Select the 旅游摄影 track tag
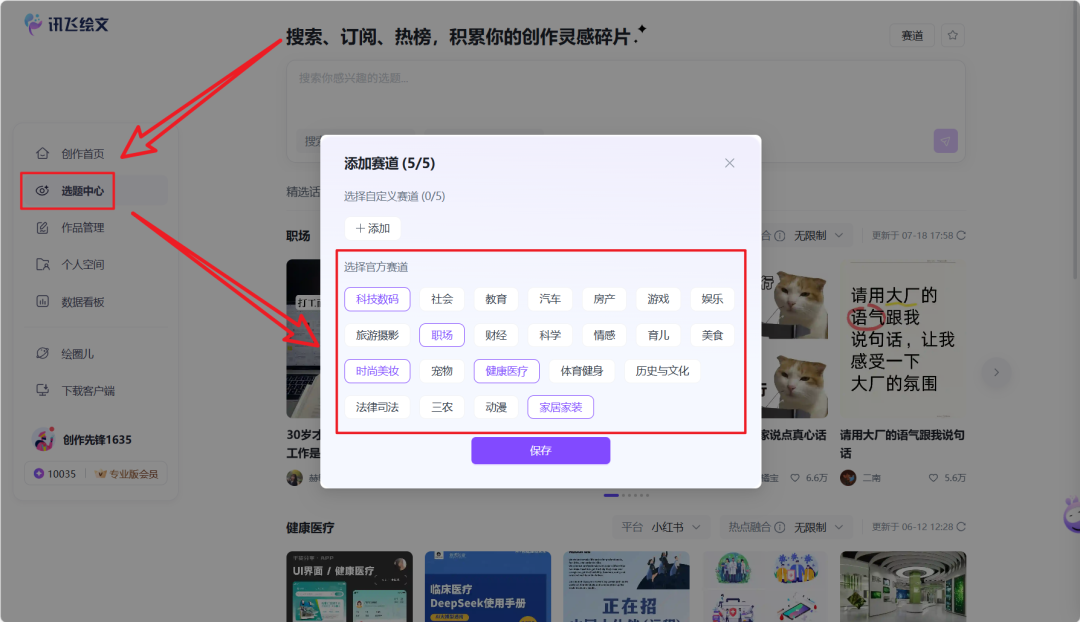This screenshot has width=1080, height=622. coord(377,335)
